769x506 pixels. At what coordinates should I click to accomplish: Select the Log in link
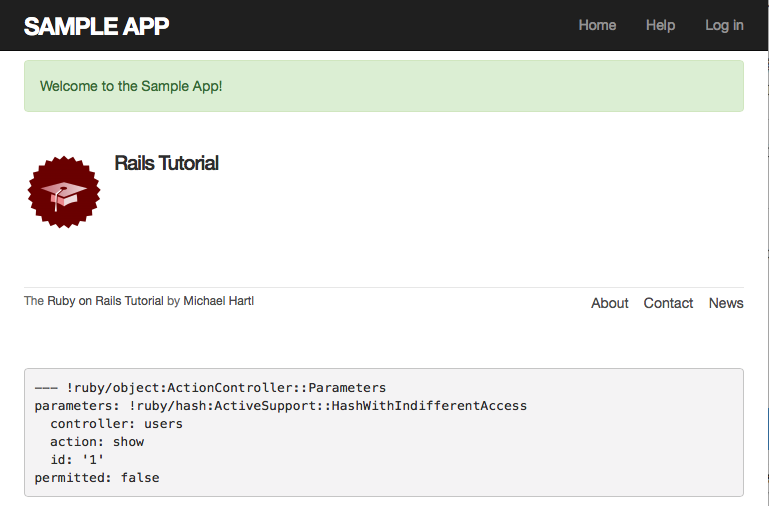pyautogui.click(x=724, y=25)
